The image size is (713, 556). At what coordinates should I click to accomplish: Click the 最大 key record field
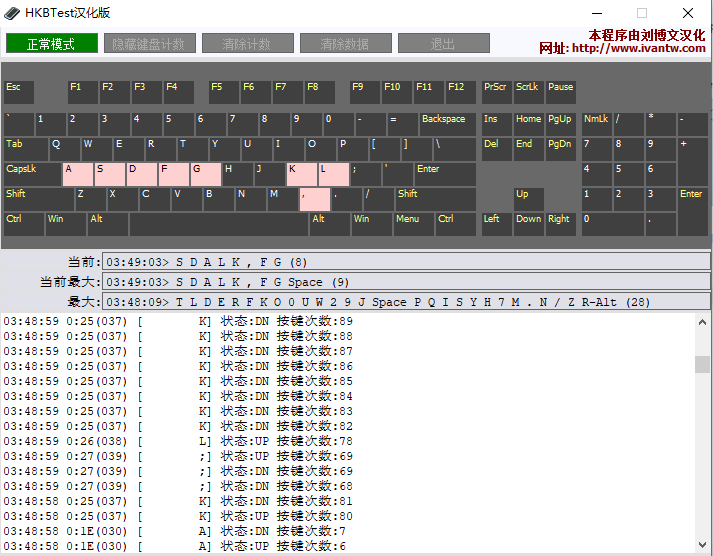(405, 301)
